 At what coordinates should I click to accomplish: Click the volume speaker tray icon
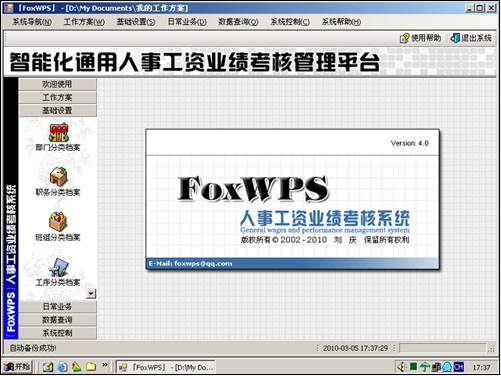(402, 367)
